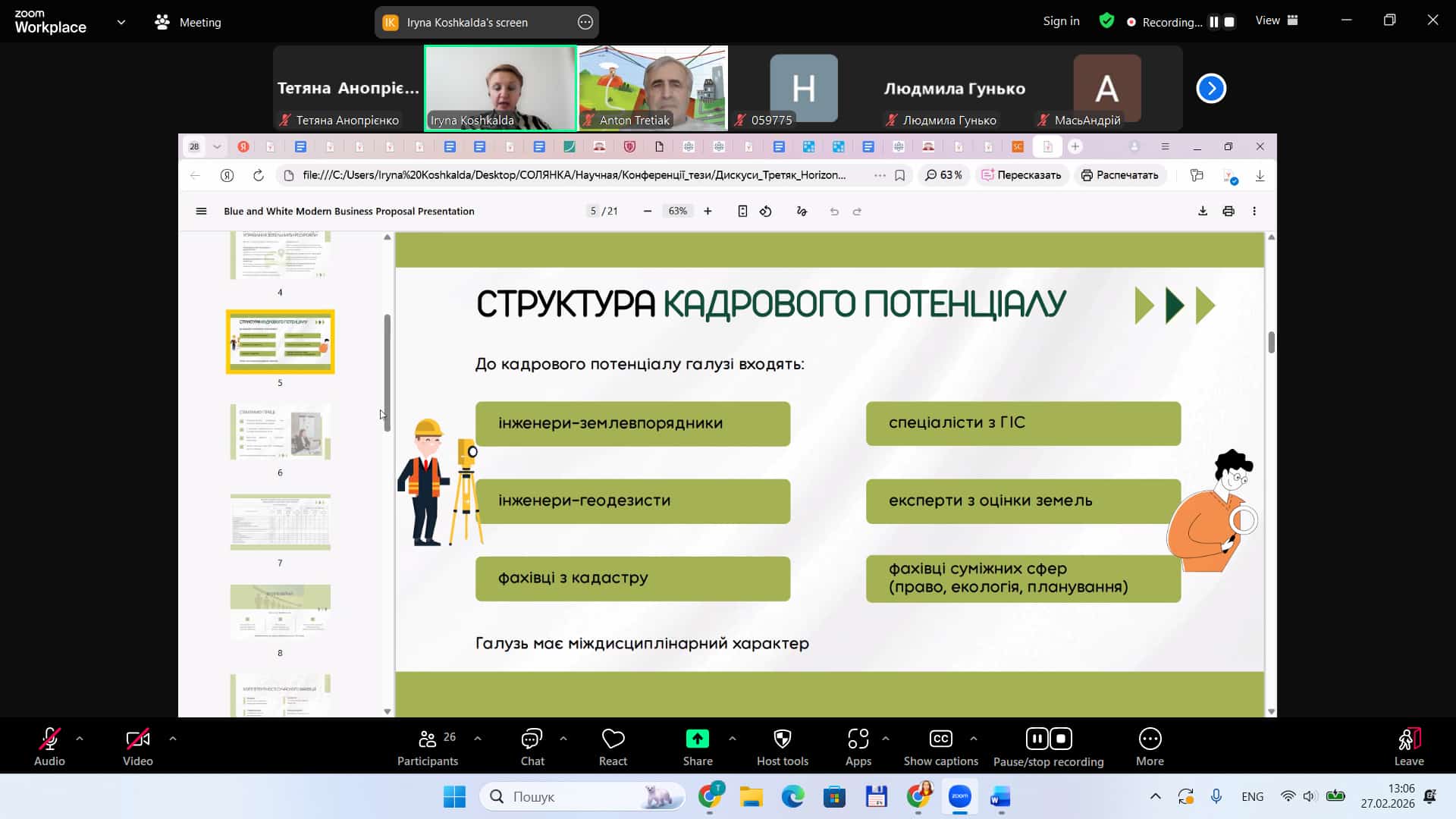Open PDF viewer sidebar hamburger menu
Screen dimensions: 1456x819
[x=201, y=212]
